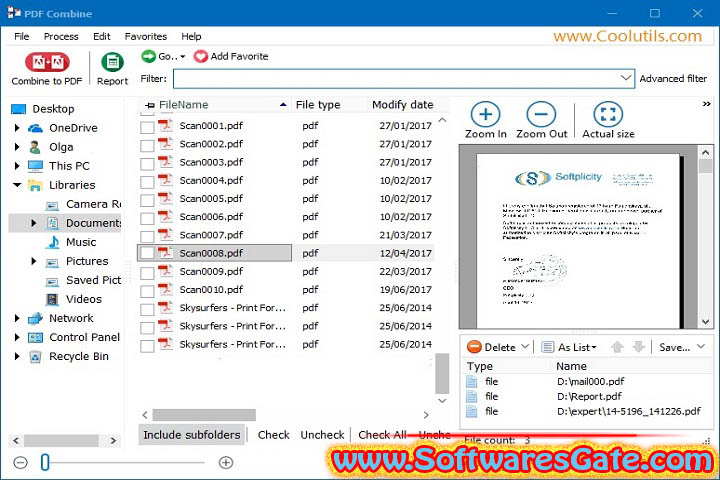720x480 pixels.
Task: Open the Go dropdown arrow
Action: (x=182, y=57)
